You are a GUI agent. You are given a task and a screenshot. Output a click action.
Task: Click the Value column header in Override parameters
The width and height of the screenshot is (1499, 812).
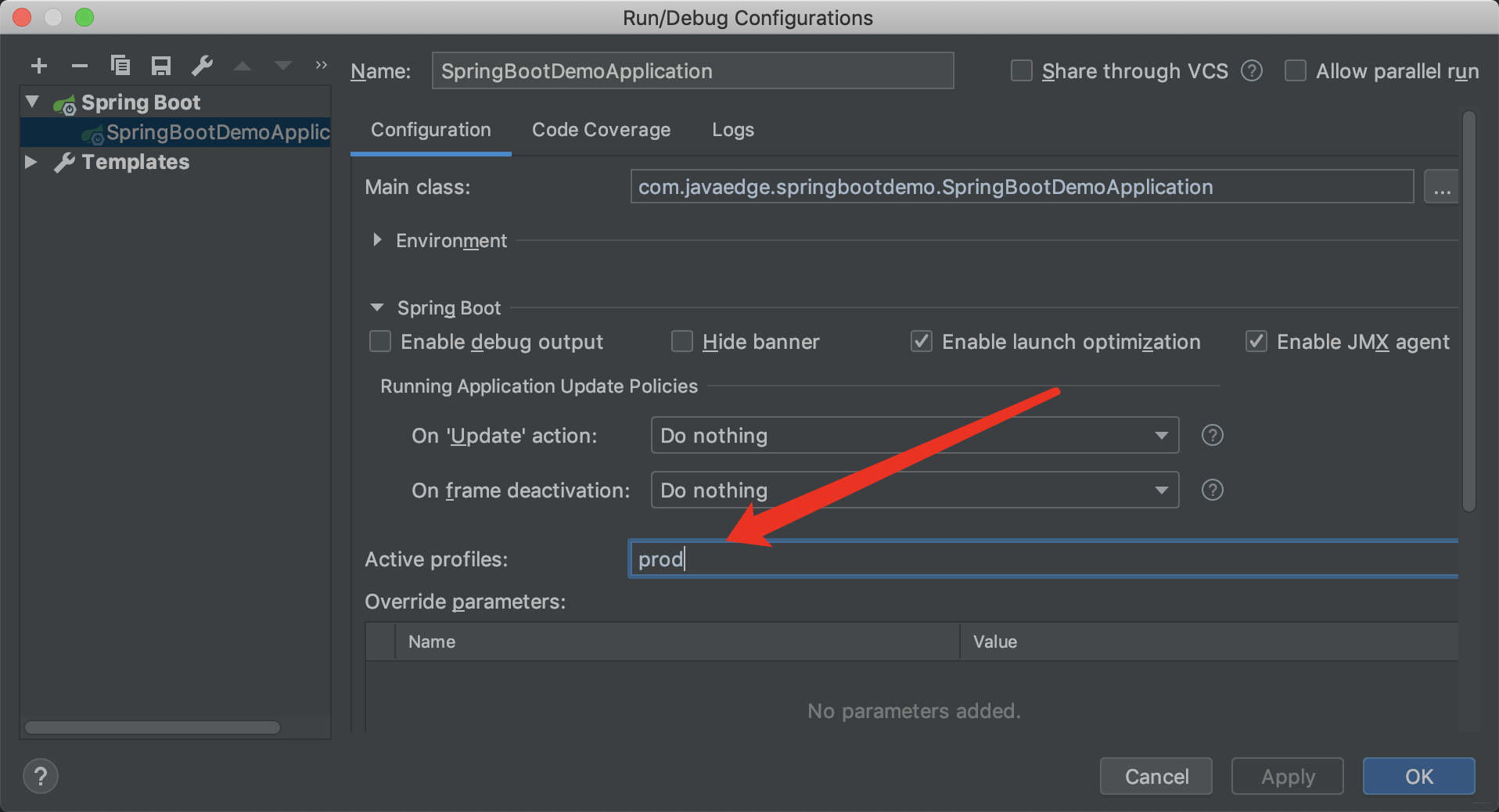1210,641
